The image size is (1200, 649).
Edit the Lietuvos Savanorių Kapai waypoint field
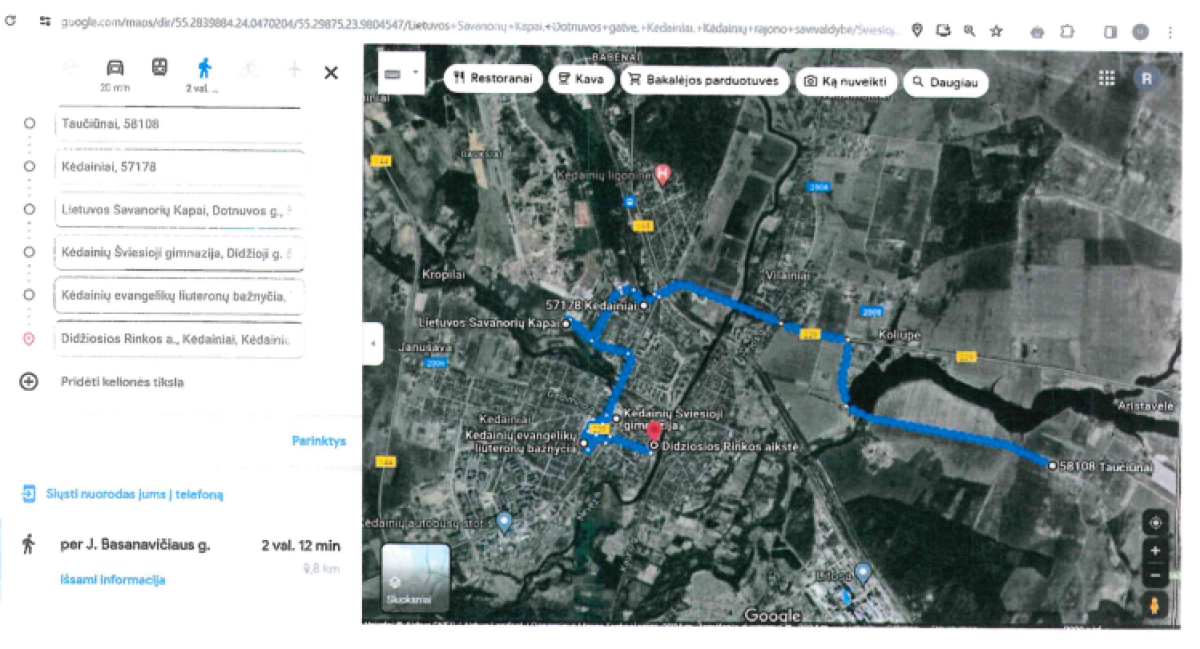[x=180, y=210]
